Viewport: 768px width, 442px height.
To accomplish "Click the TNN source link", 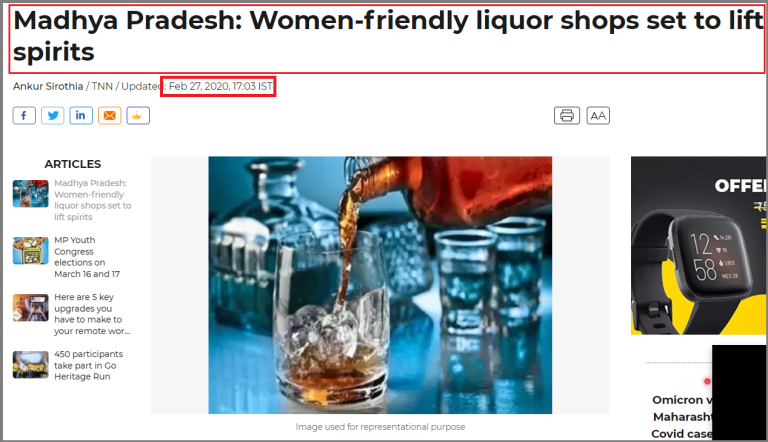I will (x=102, y=86).
